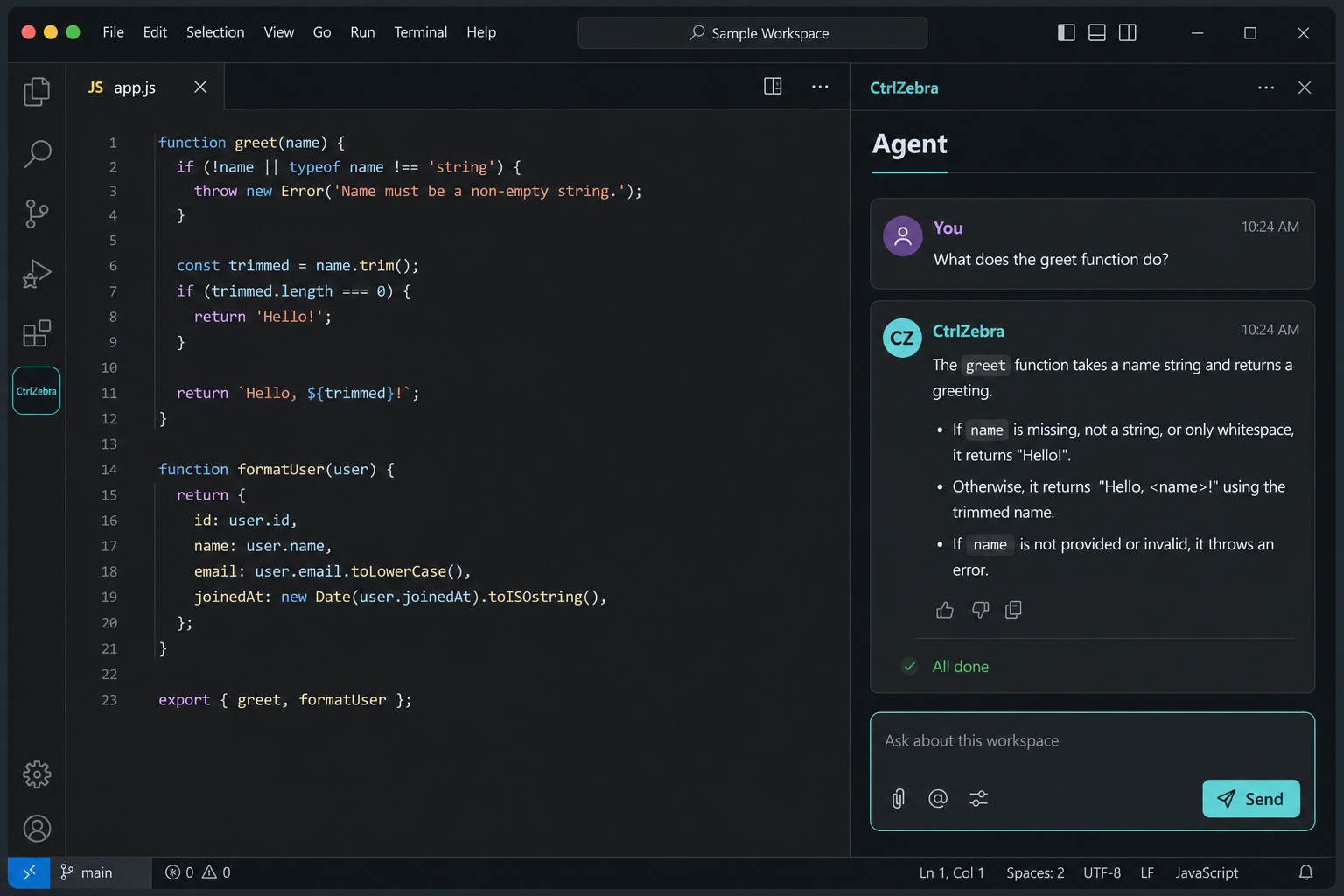
Task: Toggle the primary side bar layout
Action: (1066, 32)
